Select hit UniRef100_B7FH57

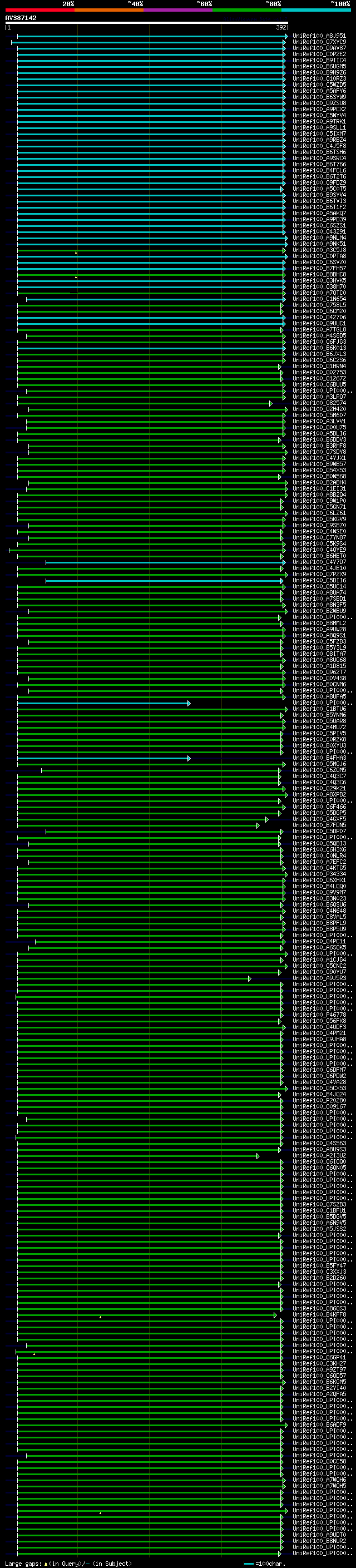click(x=319, y=269)
